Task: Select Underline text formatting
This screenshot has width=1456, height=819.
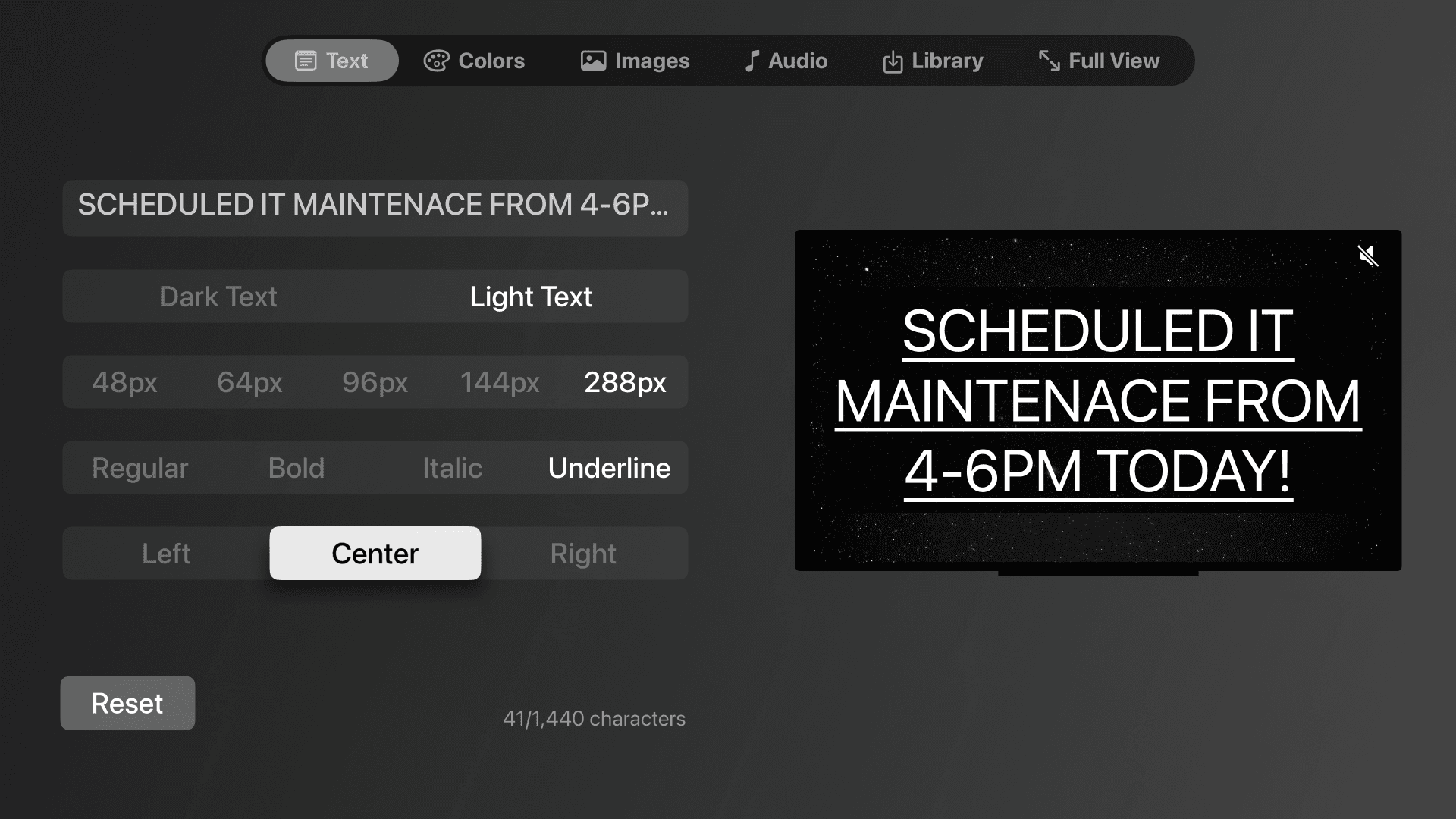Action: click(609, 468)
